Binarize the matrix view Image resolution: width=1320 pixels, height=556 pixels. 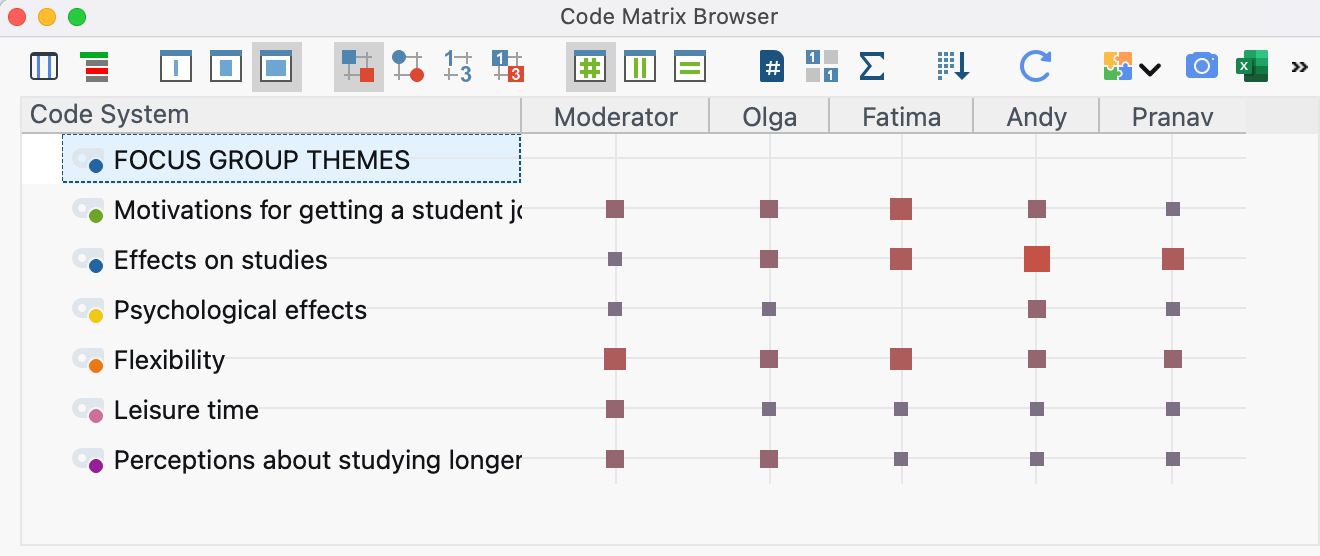click(822, 67)
